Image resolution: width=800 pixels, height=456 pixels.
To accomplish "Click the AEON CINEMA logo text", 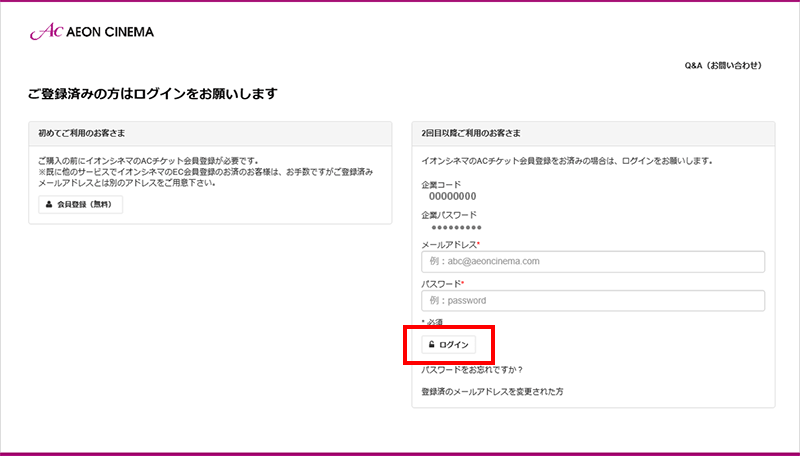I will (x=110, y=32).
